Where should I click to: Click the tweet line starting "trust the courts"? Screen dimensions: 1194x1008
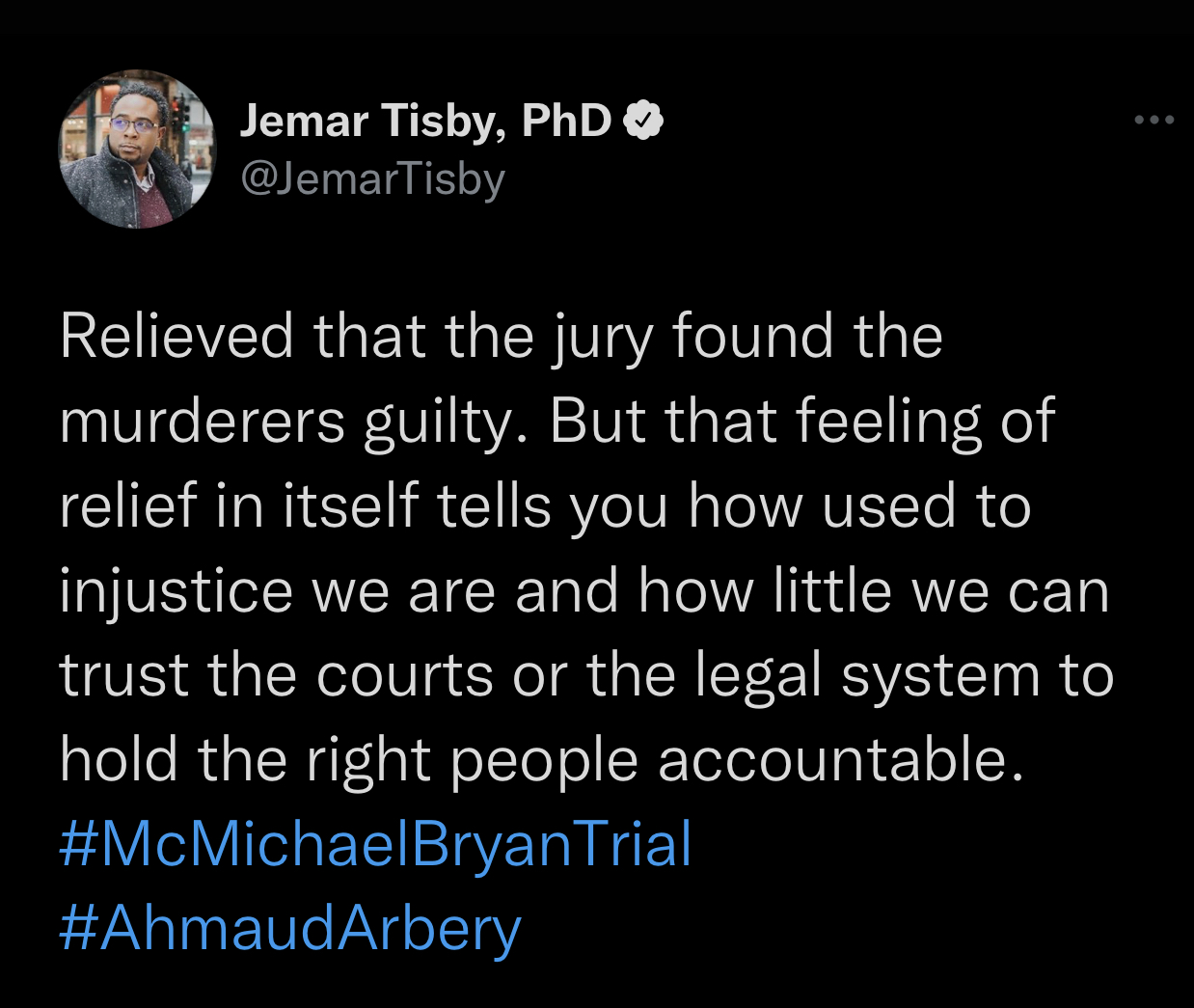click(x=586, y=675)
